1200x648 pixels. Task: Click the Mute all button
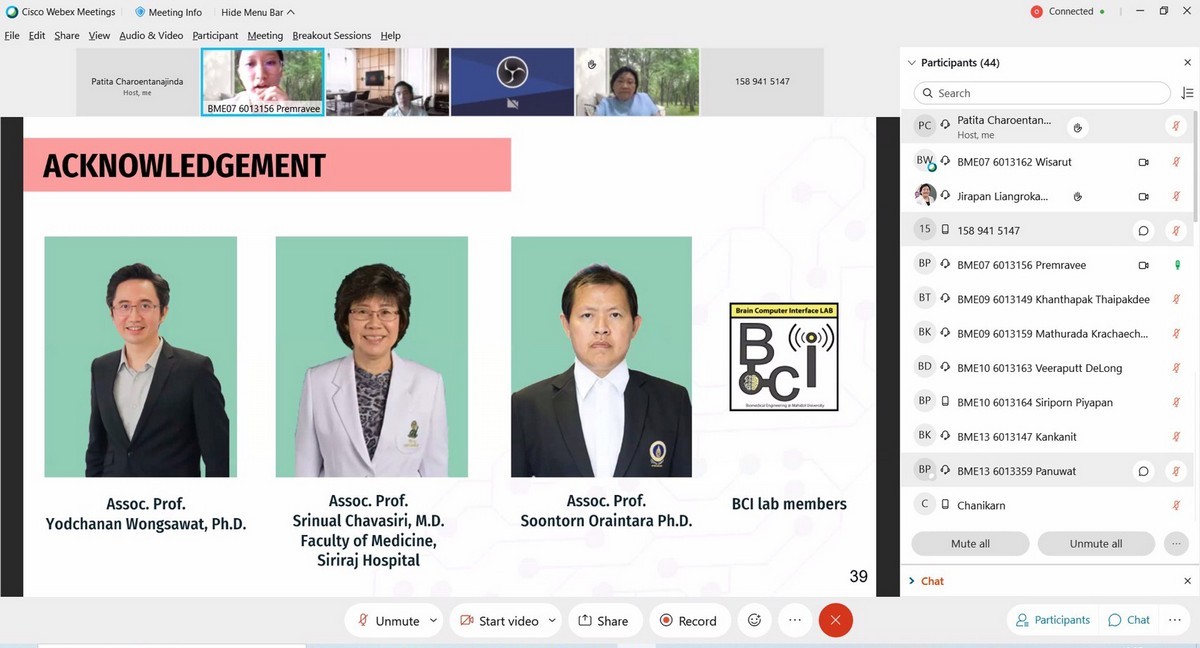point(969,543)
